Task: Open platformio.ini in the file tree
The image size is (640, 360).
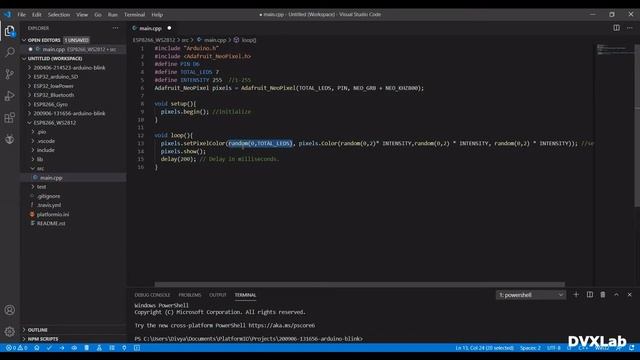Action: pyautogui.click(x=73, y=214)
